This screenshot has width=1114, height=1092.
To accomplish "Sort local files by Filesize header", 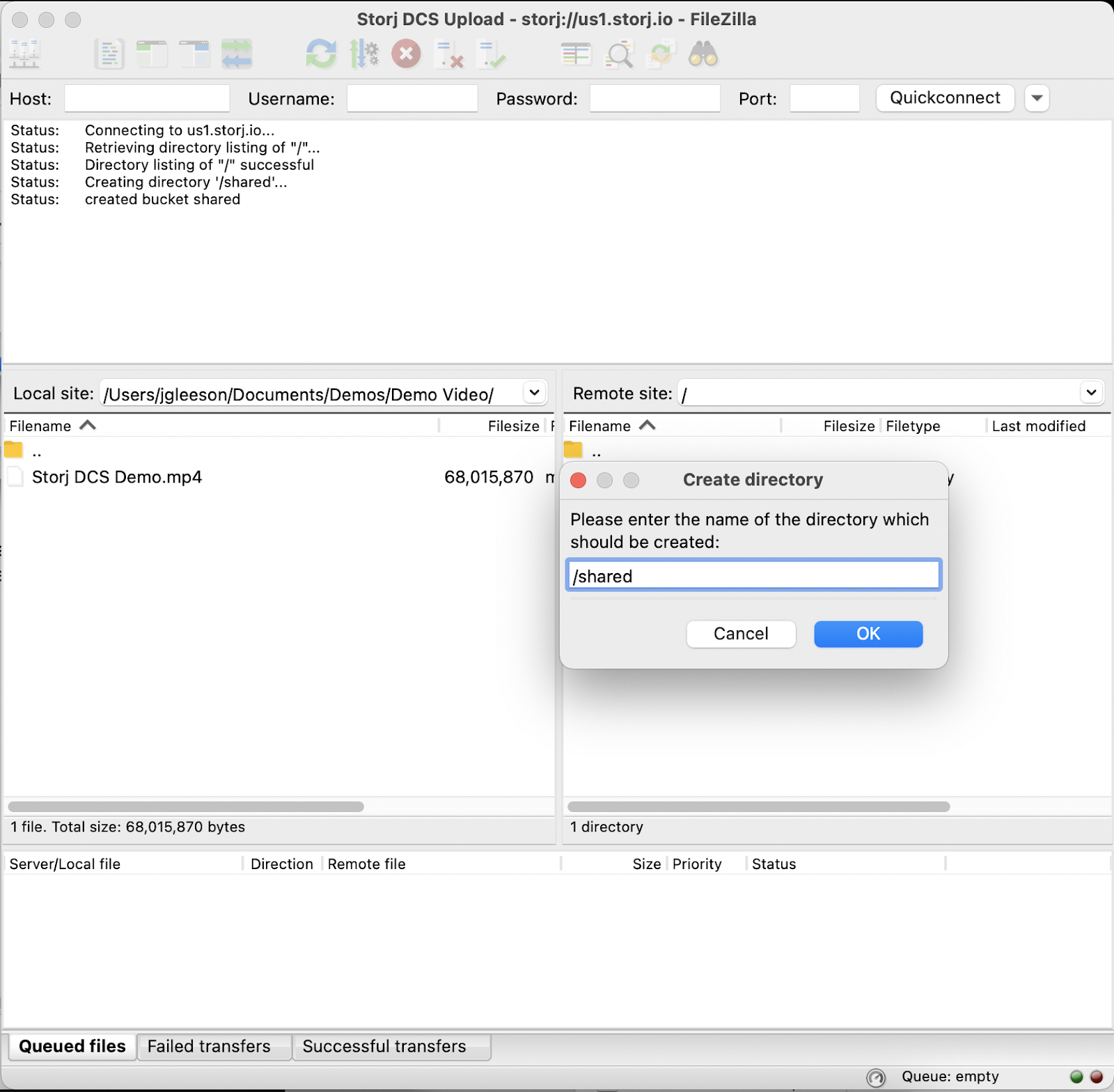I will (494, 426).
